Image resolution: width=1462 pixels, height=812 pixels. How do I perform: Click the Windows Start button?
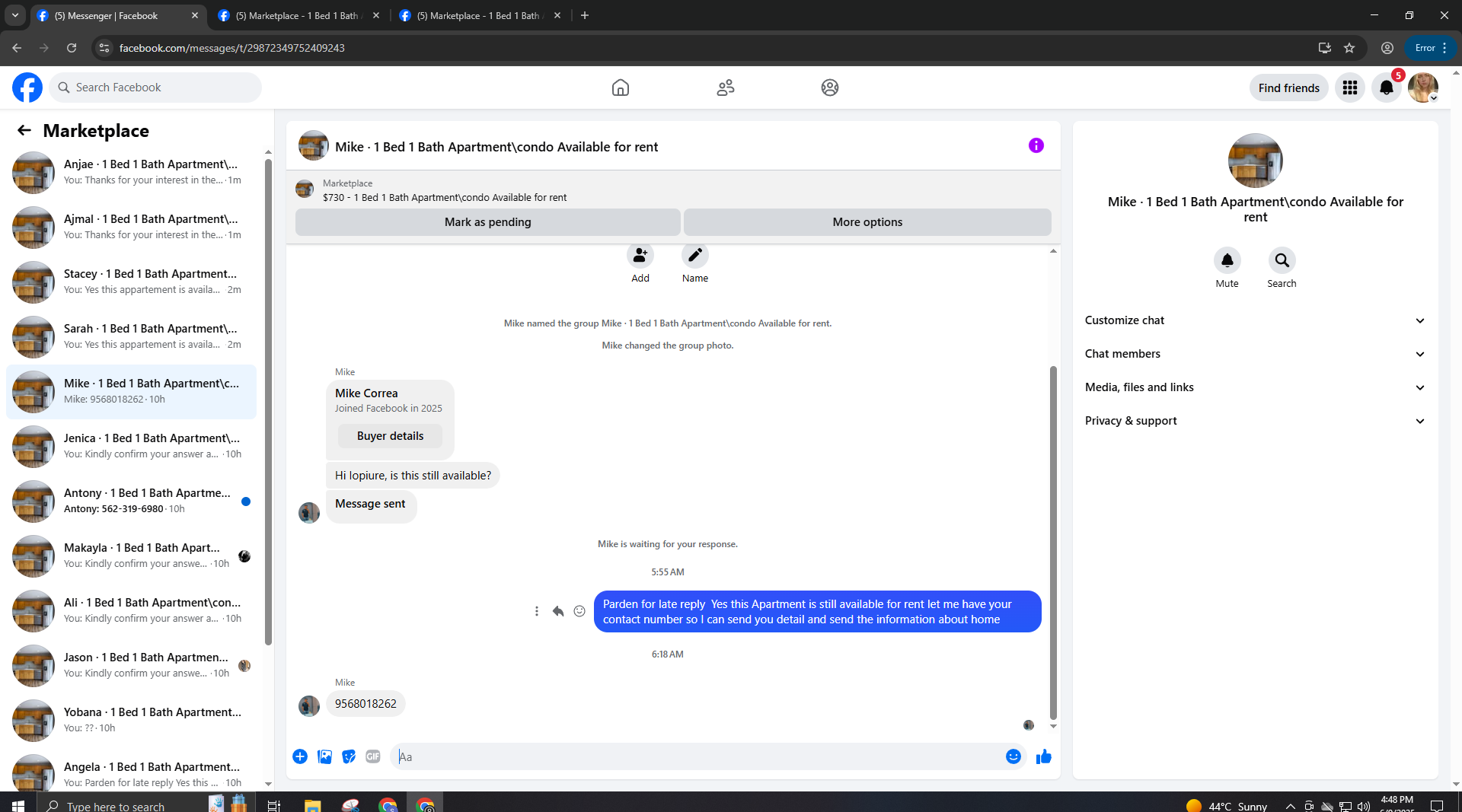(18, 805)
